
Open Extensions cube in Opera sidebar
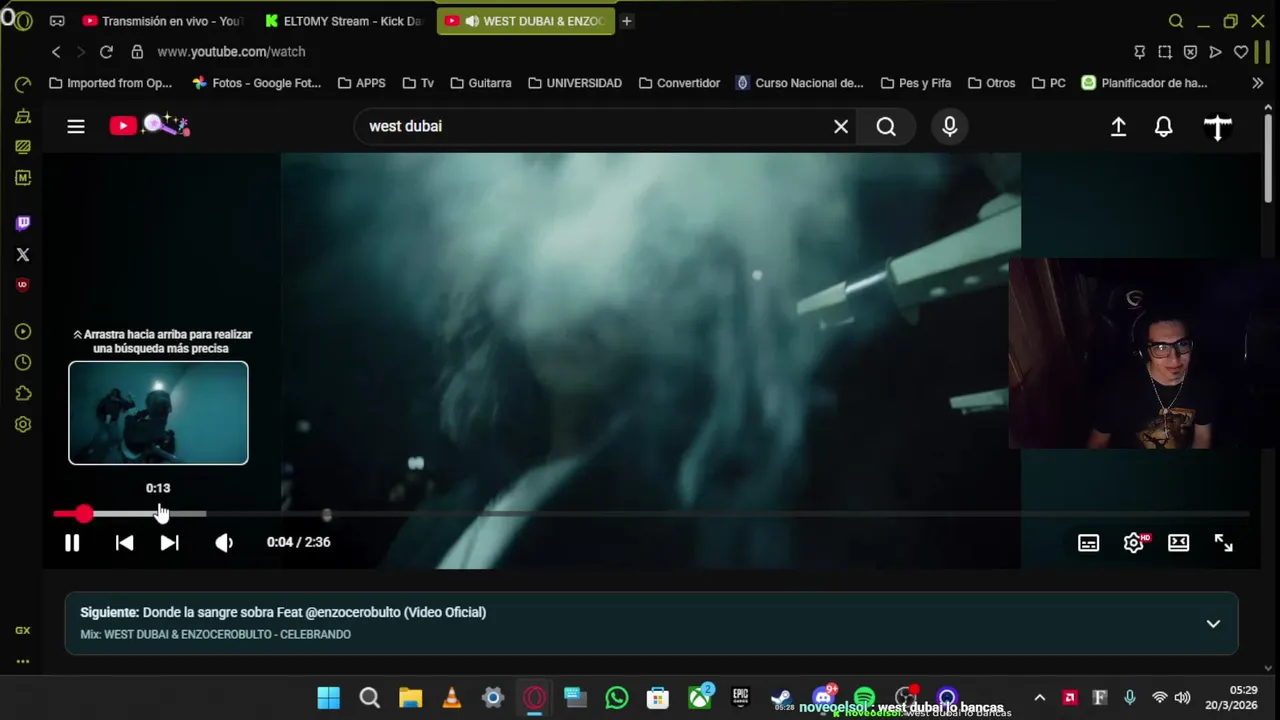[23, 394]
